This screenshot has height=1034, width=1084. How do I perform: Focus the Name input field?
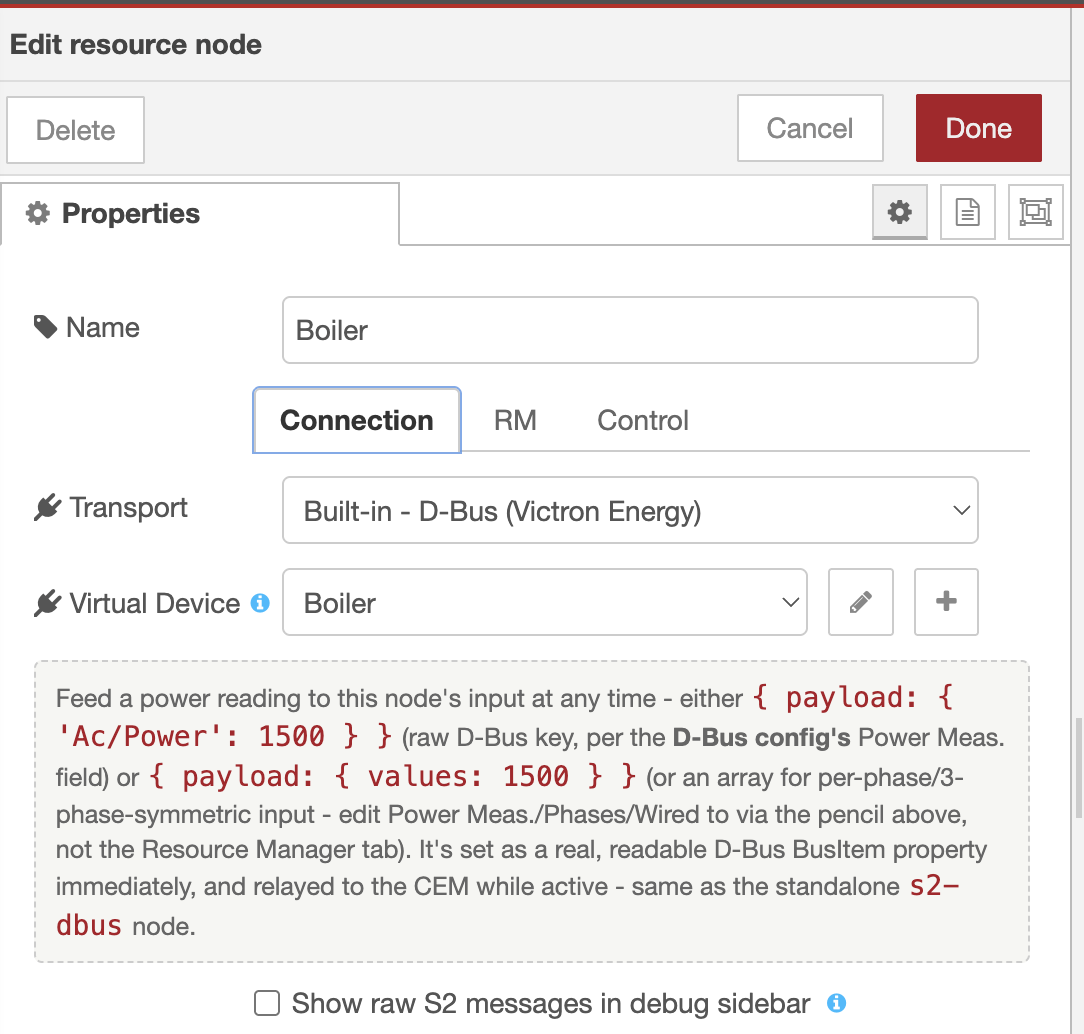click(x=630, y=330)
